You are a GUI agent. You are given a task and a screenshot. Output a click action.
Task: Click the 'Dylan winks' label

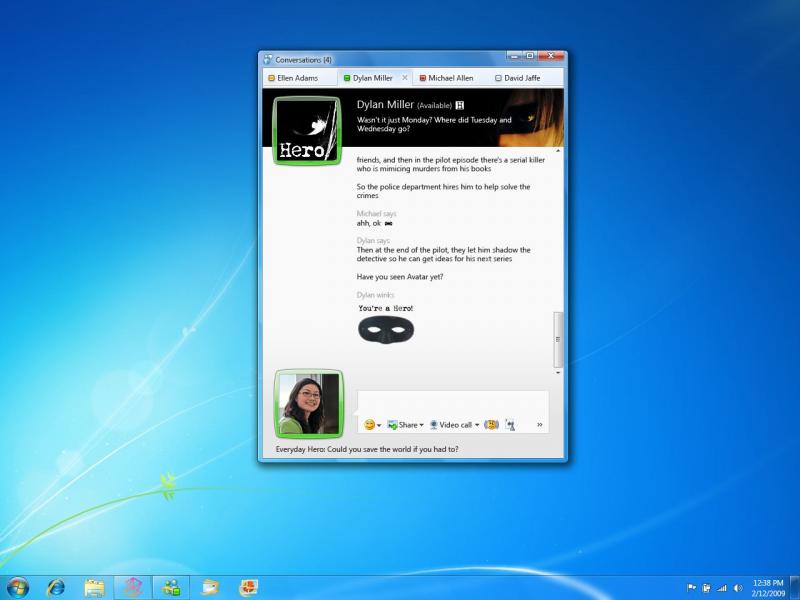[376, 295]
